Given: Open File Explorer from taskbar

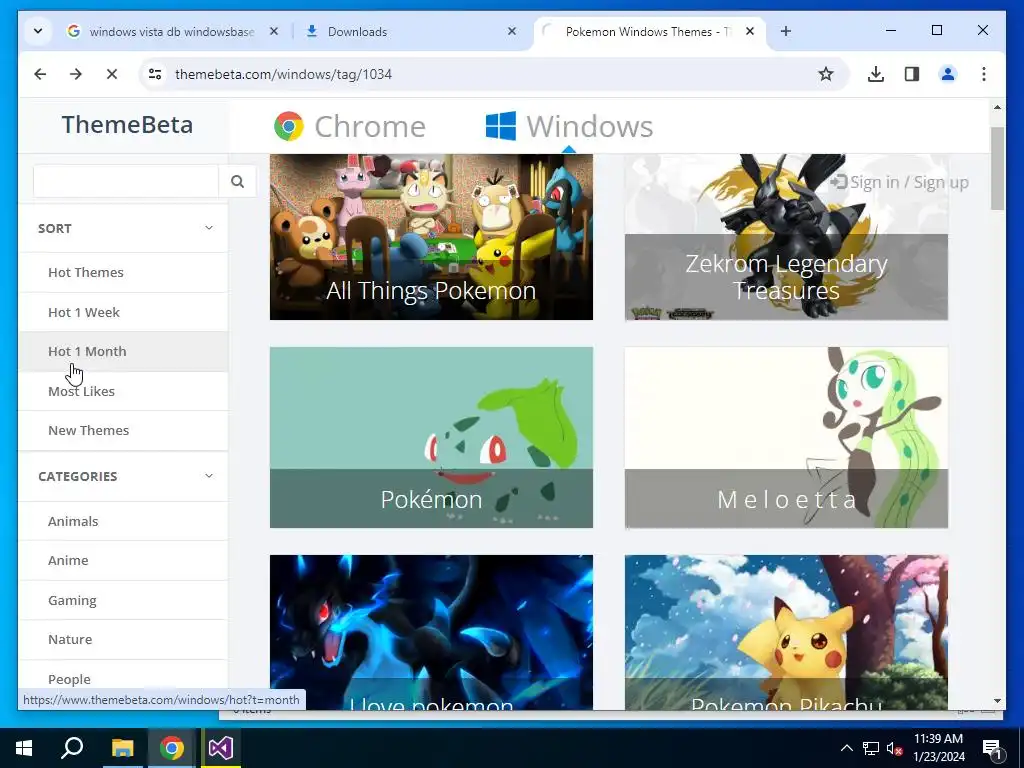Looking at the screenshot, I should [122, 748].
